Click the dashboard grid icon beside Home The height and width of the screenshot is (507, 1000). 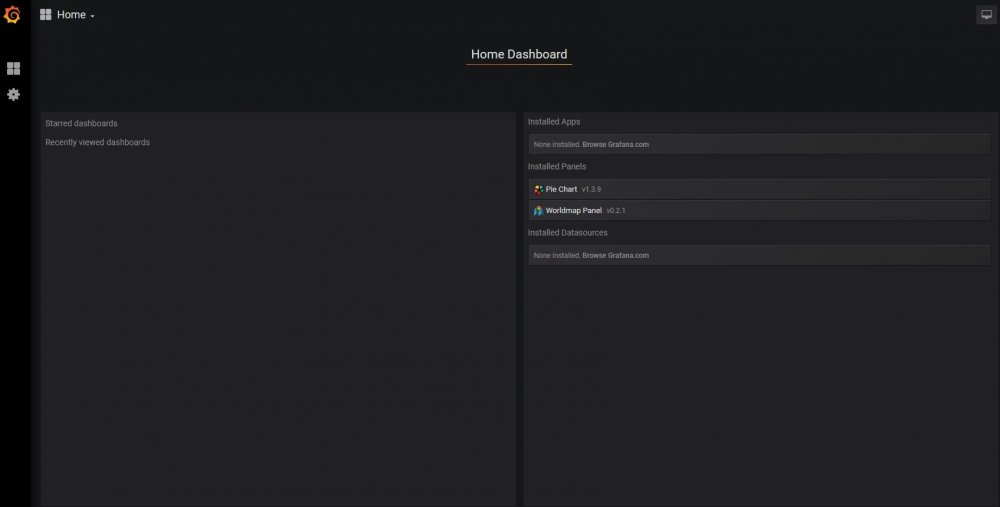coord(45,15)
